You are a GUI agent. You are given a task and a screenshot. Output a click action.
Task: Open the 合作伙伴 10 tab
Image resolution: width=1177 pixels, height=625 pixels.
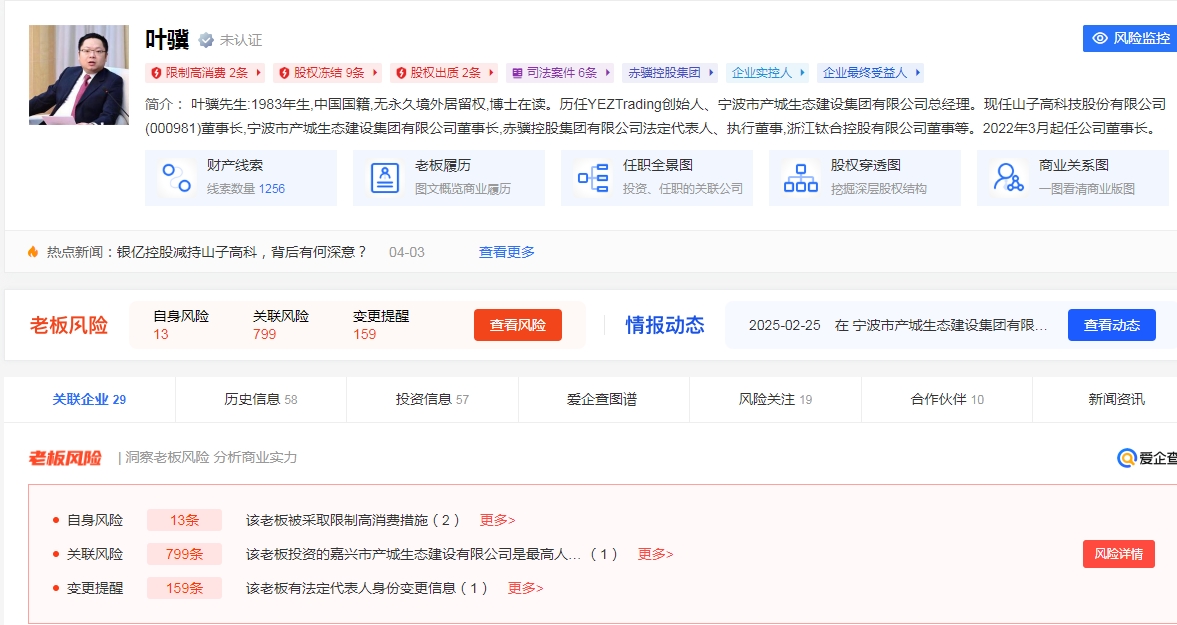point(947,399)
